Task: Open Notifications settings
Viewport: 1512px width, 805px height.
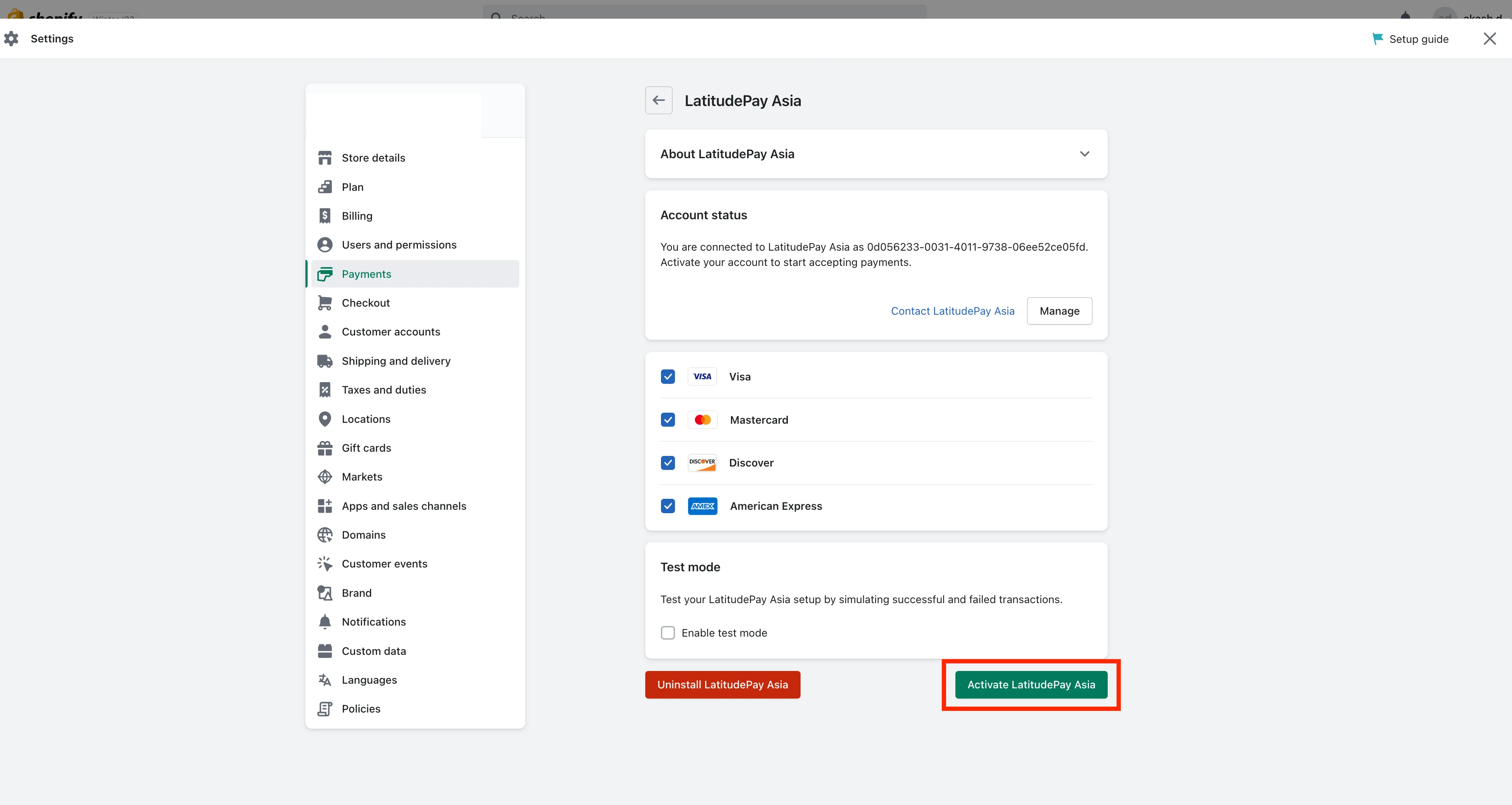Action: pos(415,622)
